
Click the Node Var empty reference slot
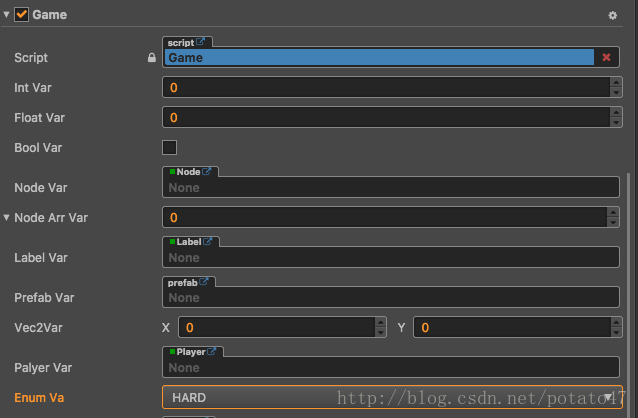390,187
